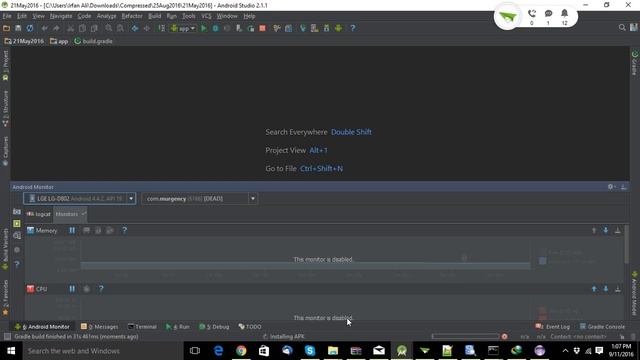Open the Tools menu
This screenshot has height=360, width=640.
tap(189, 16)
